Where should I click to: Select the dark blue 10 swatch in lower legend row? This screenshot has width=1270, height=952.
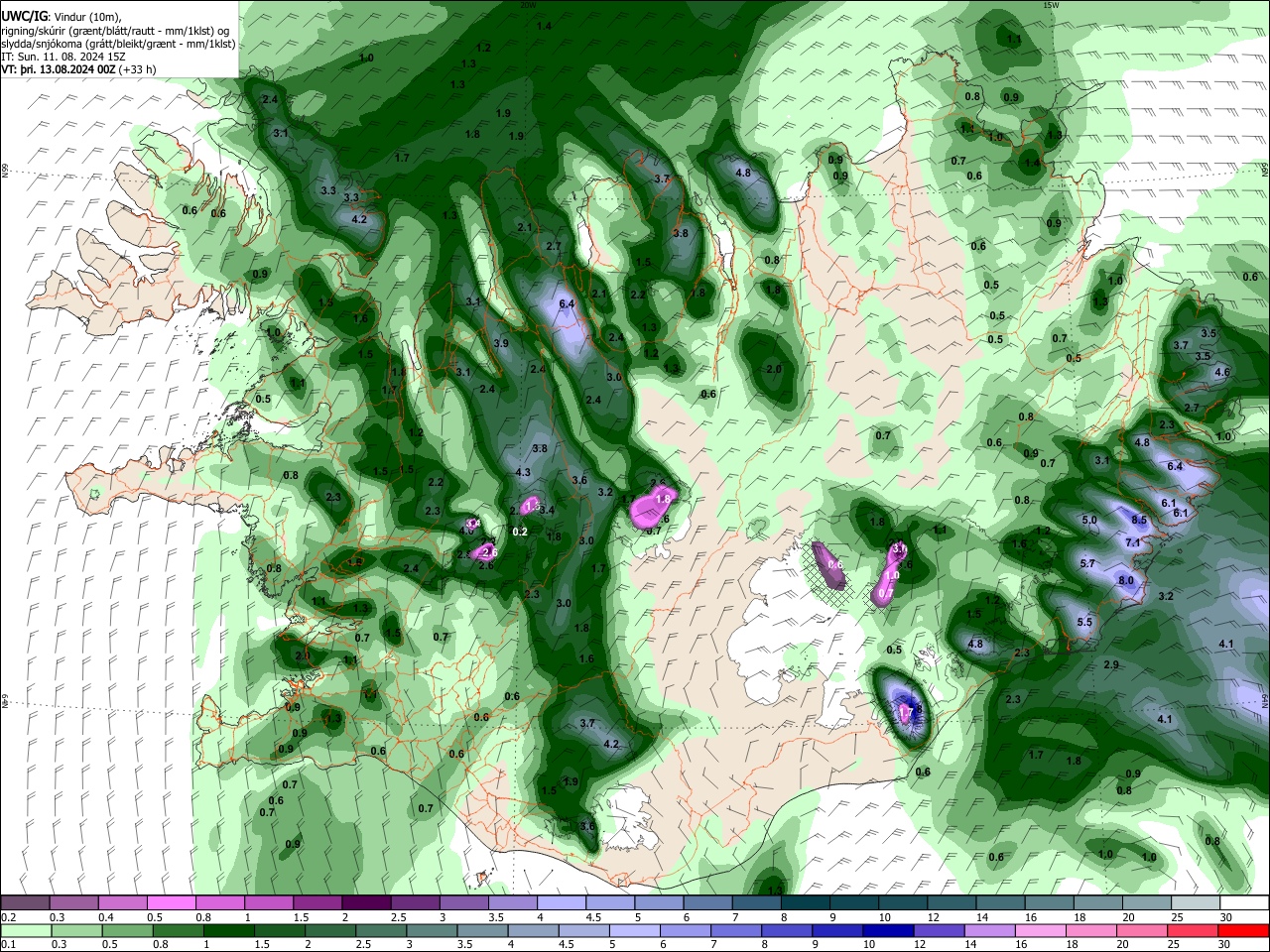click(886, 930)
